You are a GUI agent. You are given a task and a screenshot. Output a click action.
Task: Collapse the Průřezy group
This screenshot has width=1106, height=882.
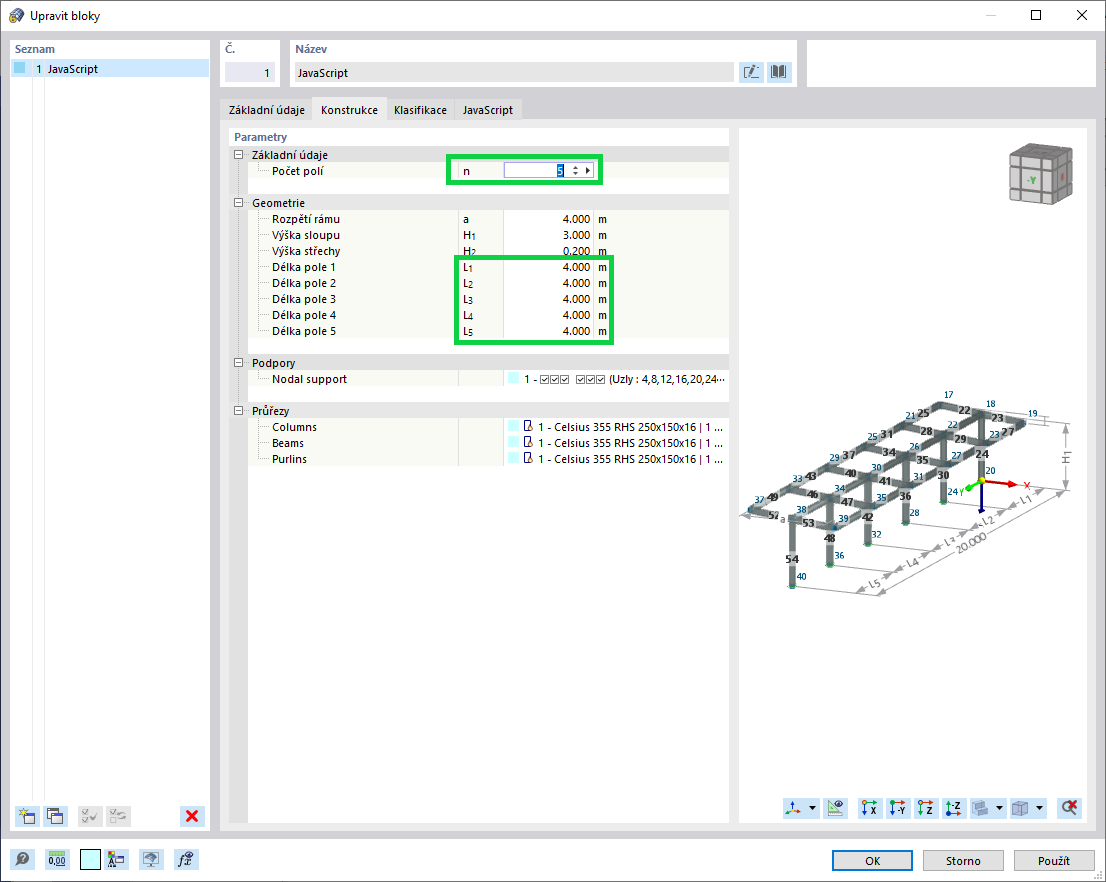(x=238, y=411)
